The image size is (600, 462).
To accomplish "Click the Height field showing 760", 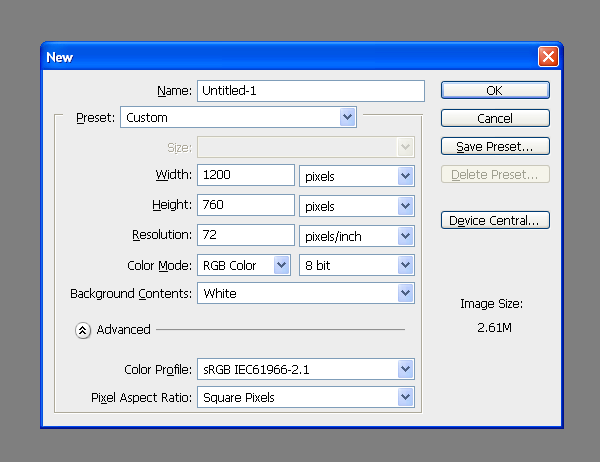I will 246,205.
